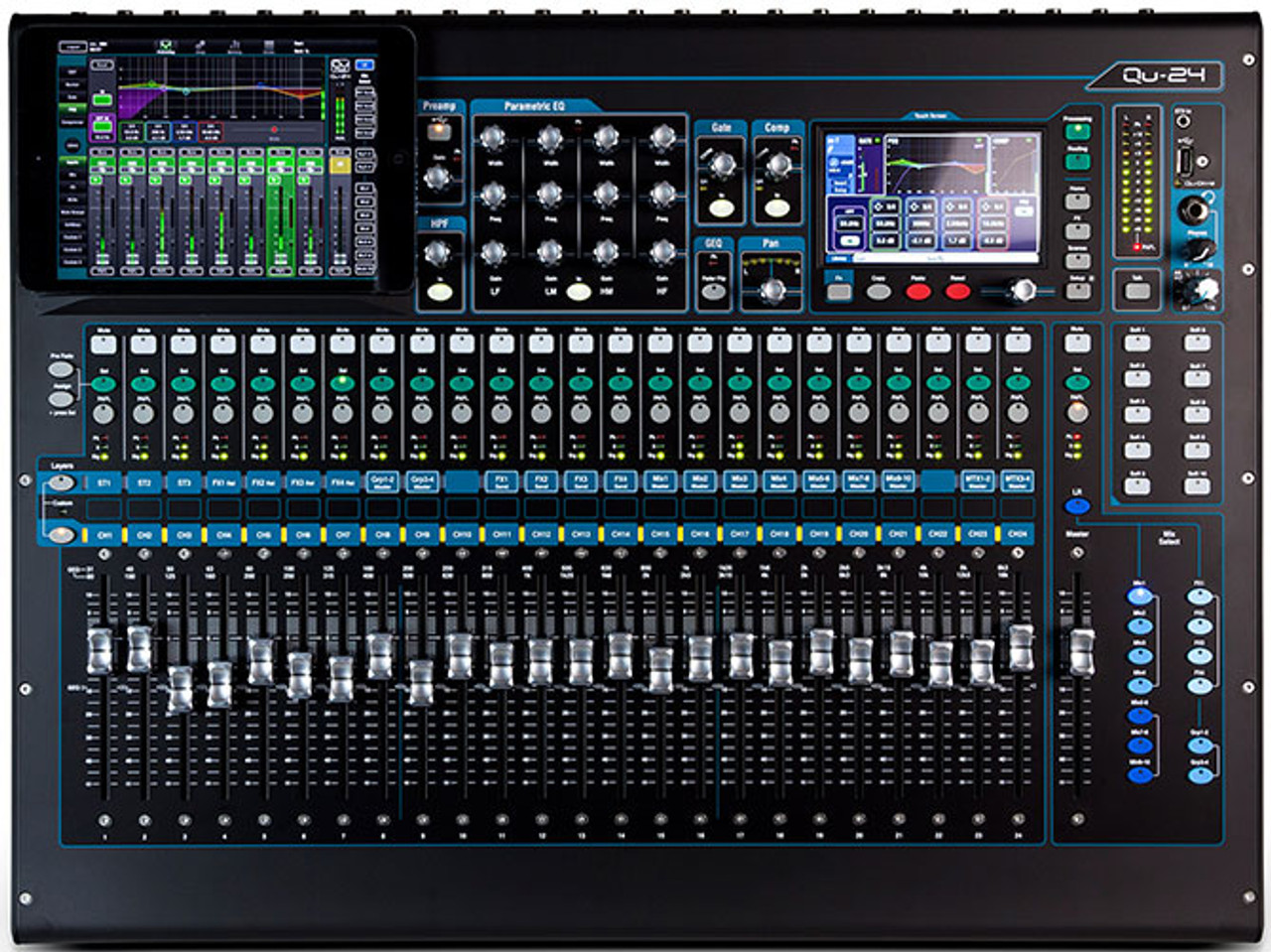Touch the LF Gain EQ knob
Viewport: 1271px width, 952px height.
pos(494,252)
